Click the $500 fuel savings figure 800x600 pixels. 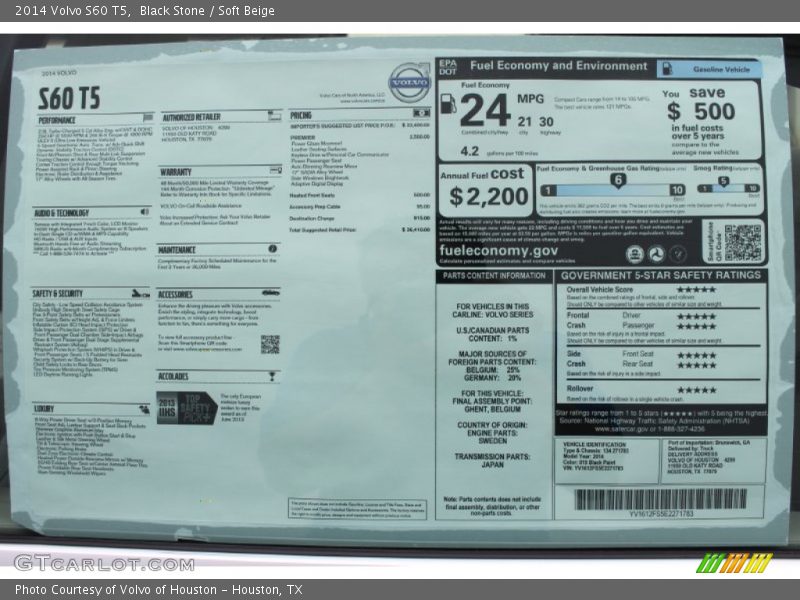click(702, 111)
